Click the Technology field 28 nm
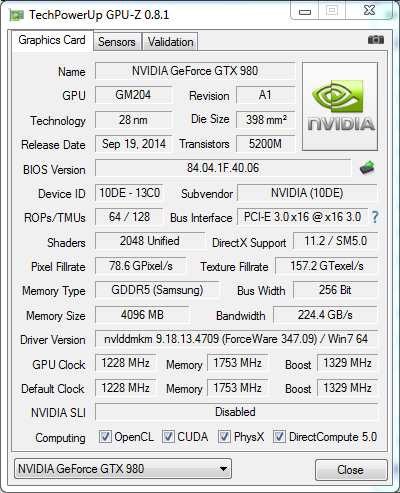 (133, 120)
